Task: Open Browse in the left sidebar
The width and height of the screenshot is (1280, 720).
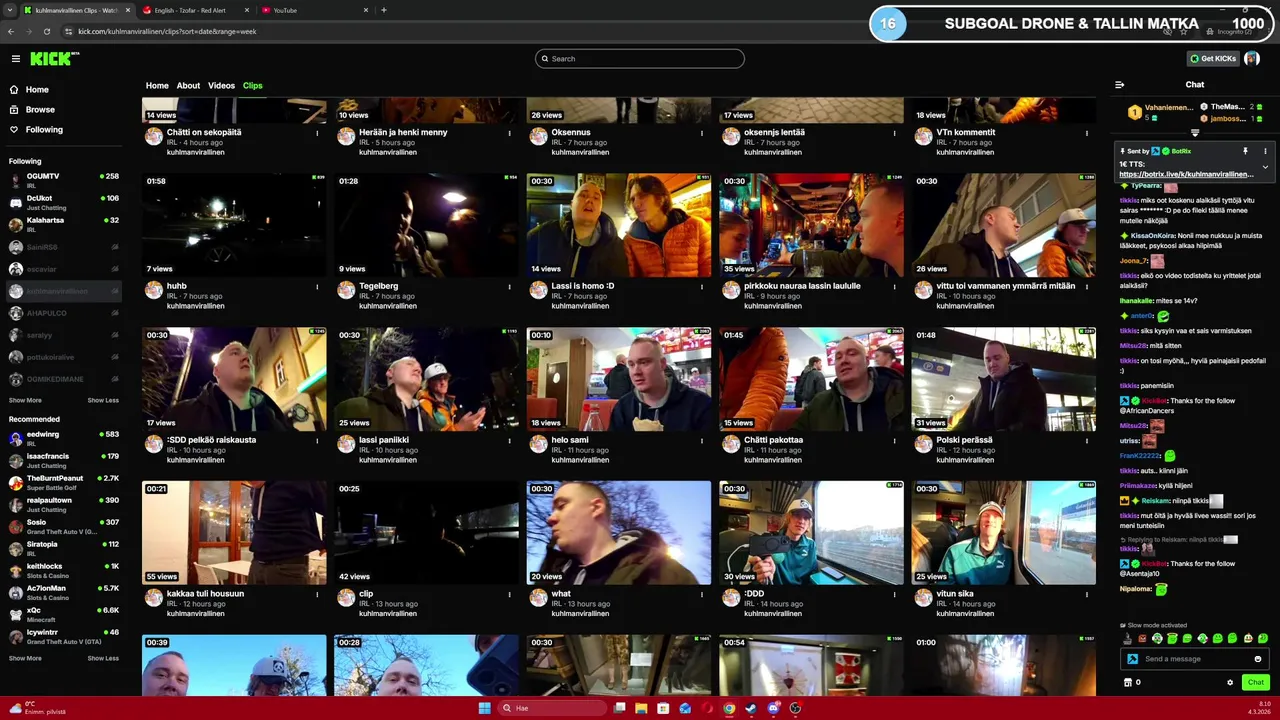Action: click(x=40, y=110)
